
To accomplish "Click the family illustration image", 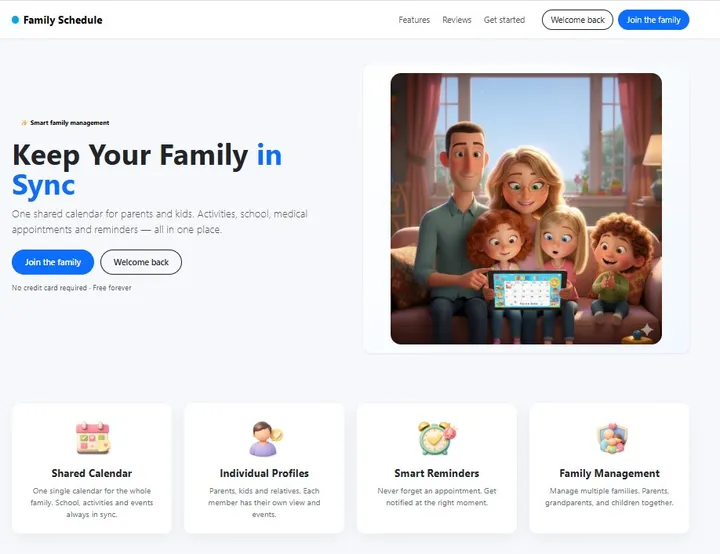I will (x=526, y=208).
